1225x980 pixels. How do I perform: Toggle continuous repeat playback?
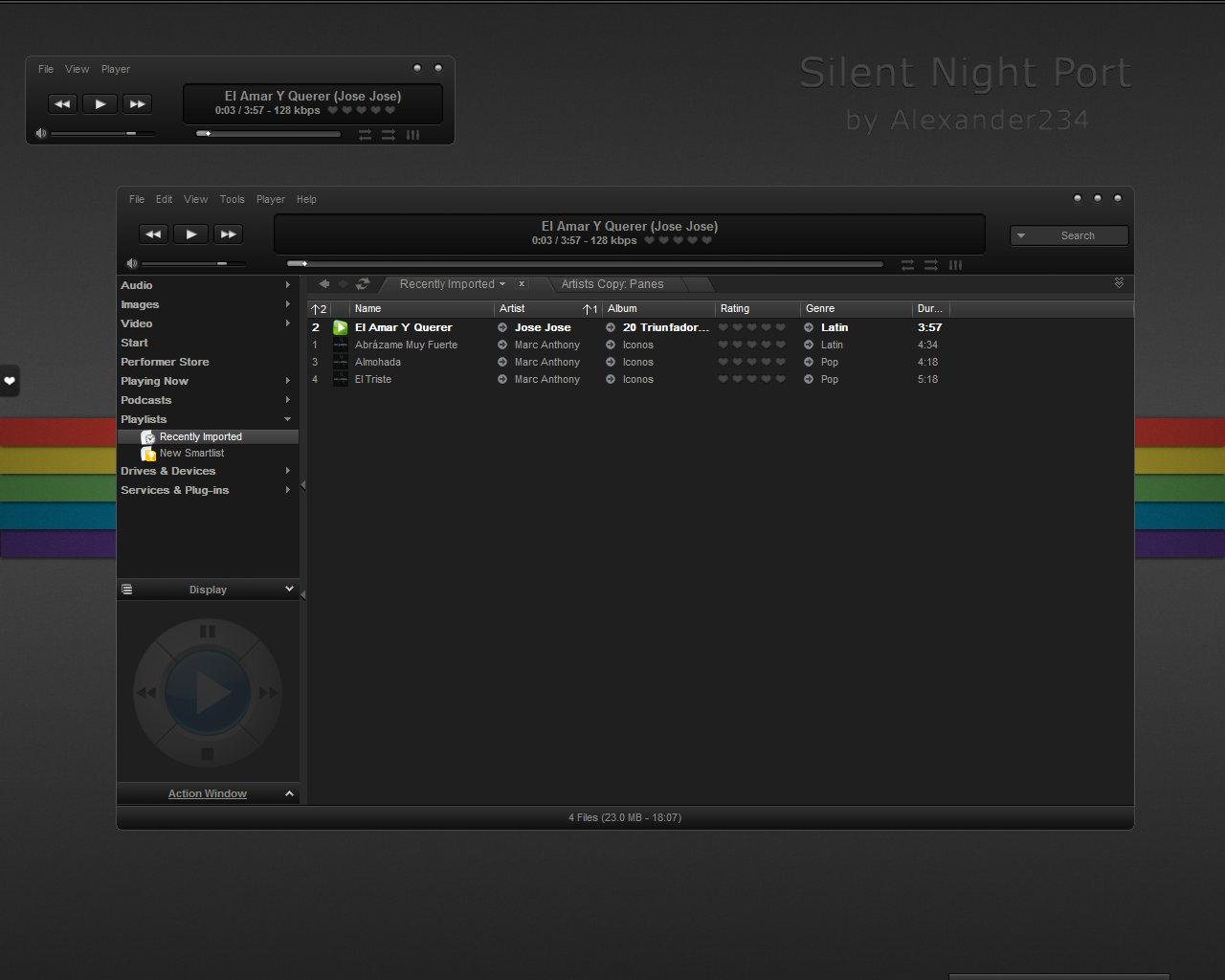point(929,265)
